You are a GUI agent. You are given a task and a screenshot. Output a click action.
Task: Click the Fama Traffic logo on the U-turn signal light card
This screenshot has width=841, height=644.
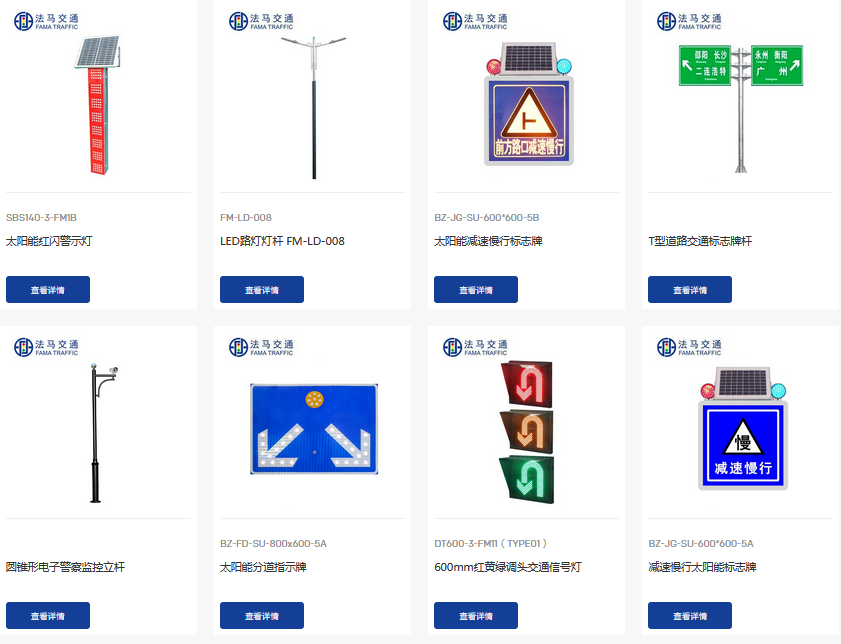[475, 347]
